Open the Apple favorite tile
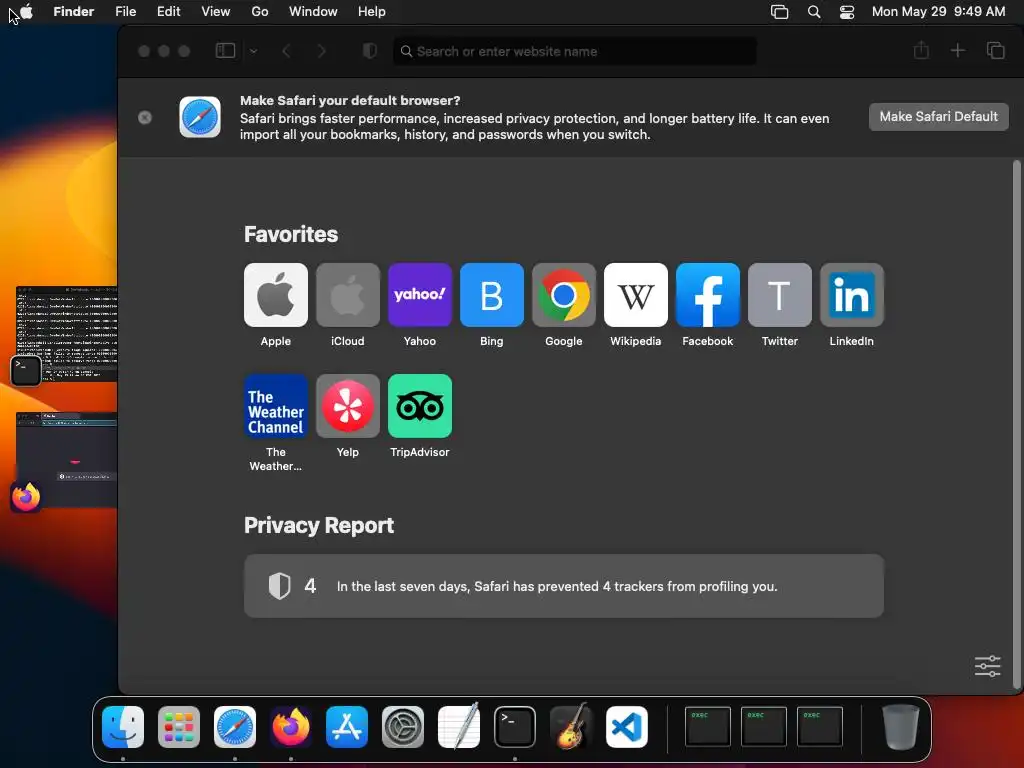This screenshot has height=768, width=1024. coord(276,295)
